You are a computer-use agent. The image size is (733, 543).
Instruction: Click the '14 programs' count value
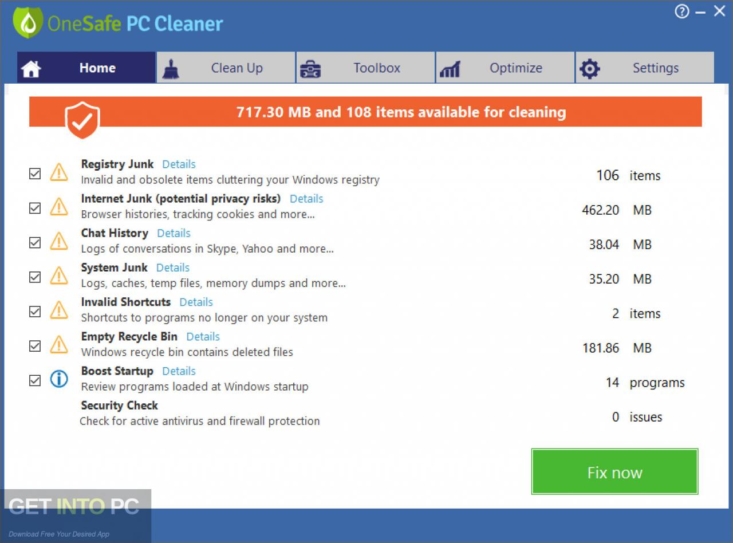point(645,383)
